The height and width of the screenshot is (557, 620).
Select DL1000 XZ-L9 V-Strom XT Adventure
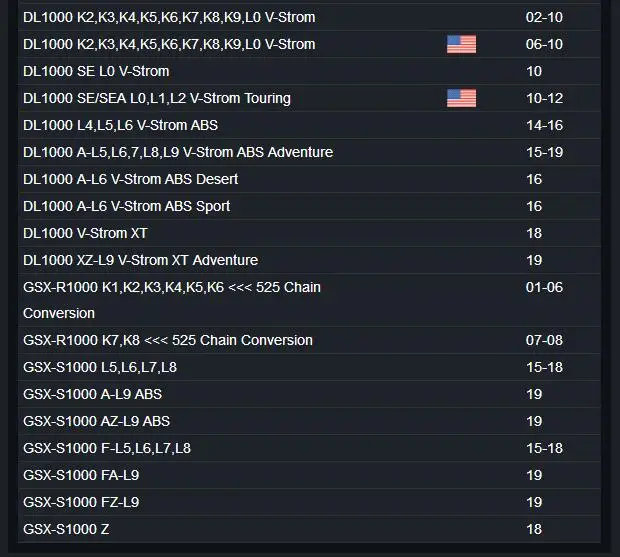click(x=140, y=260)
